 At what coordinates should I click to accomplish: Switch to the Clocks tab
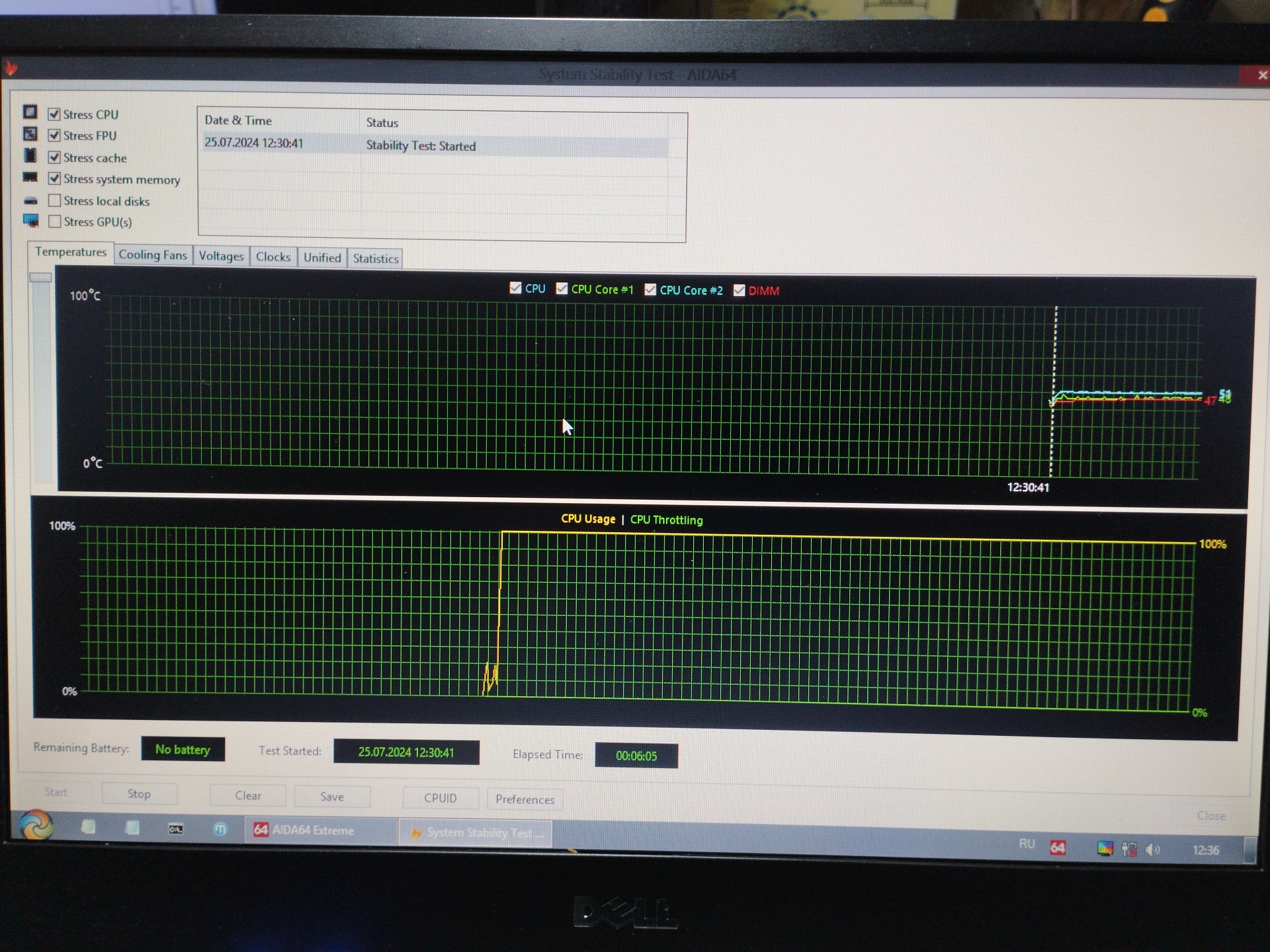coord(273,257)
